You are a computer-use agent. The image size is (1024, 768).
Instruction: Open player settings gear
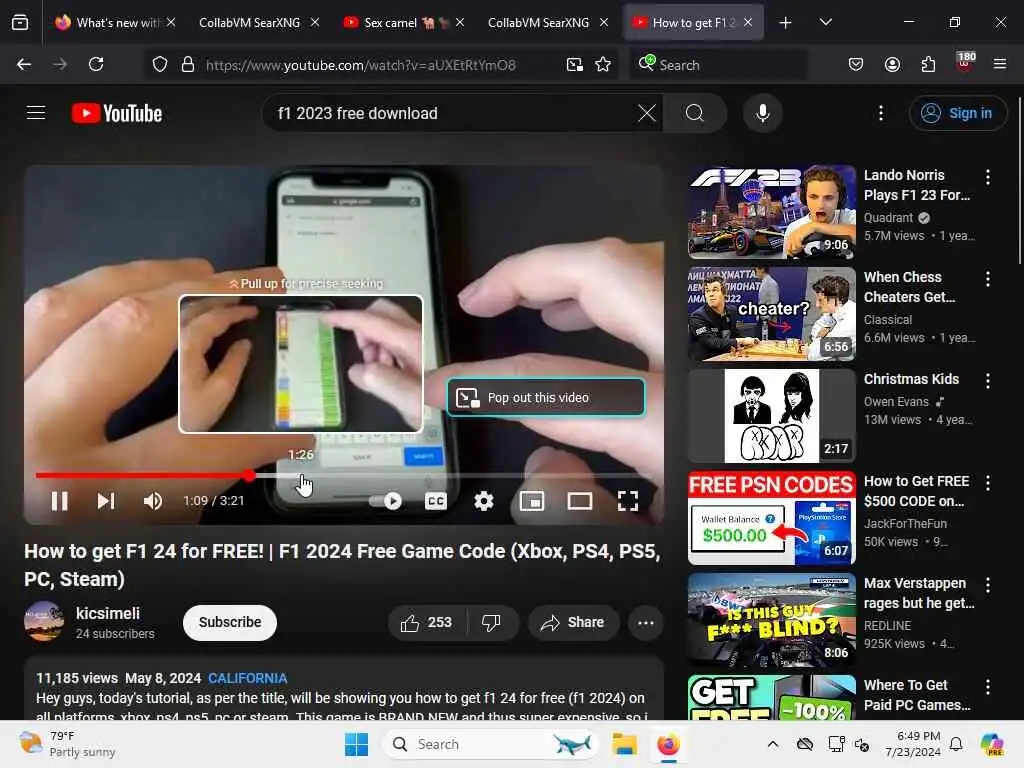tap(484, 501)
